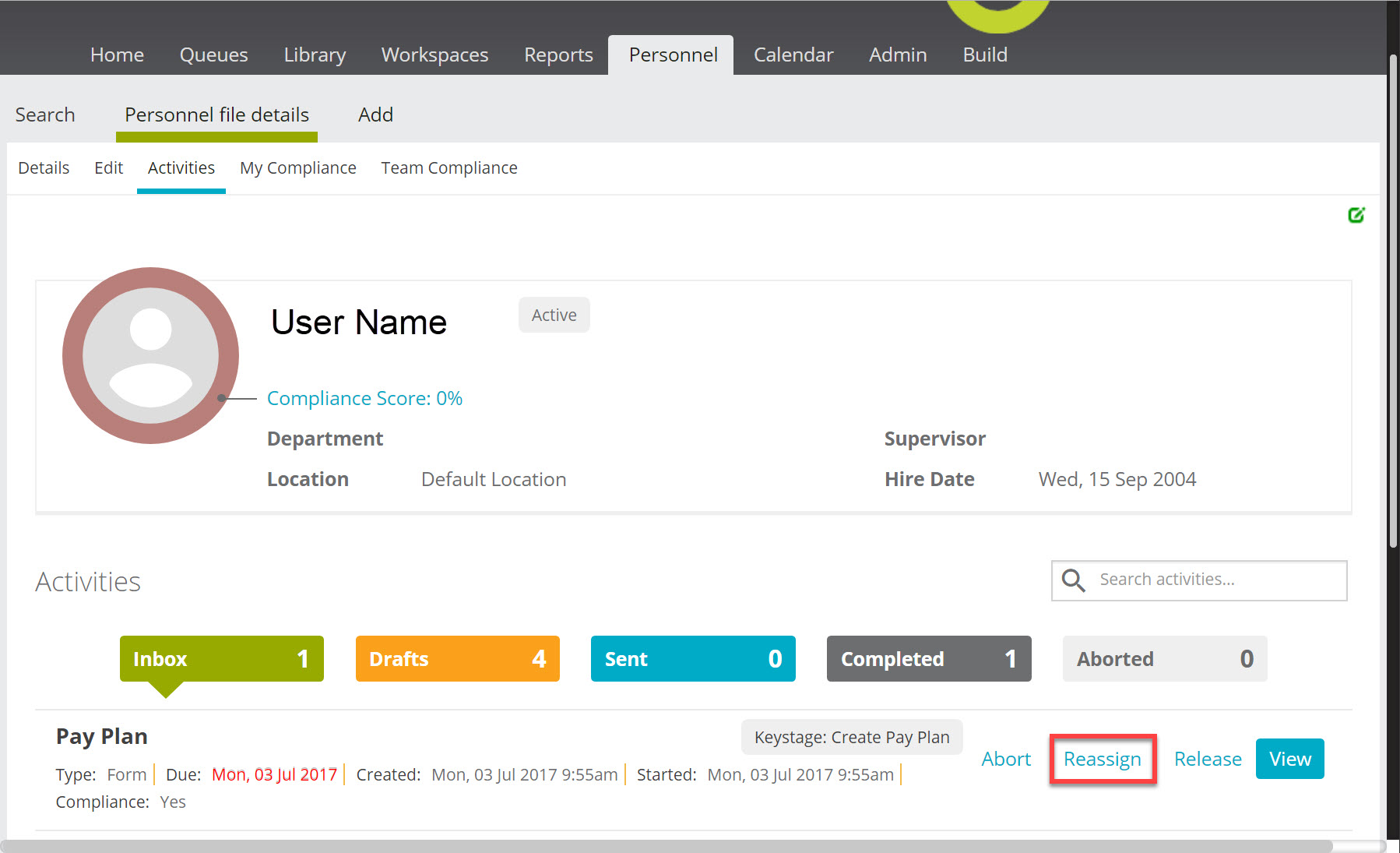Click the user avatar profile picture
The image size is (1400, 853).
(x=150, y=355)
